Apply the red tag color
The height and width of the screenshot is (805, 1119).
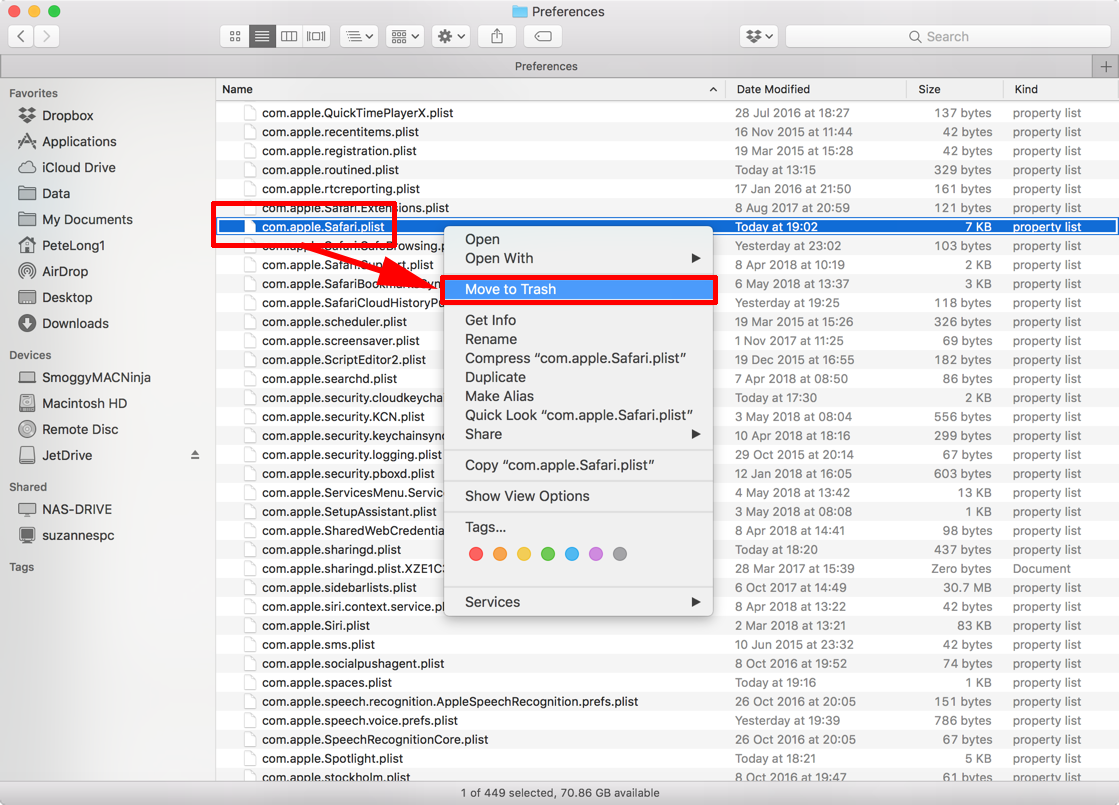coord(476,554)
